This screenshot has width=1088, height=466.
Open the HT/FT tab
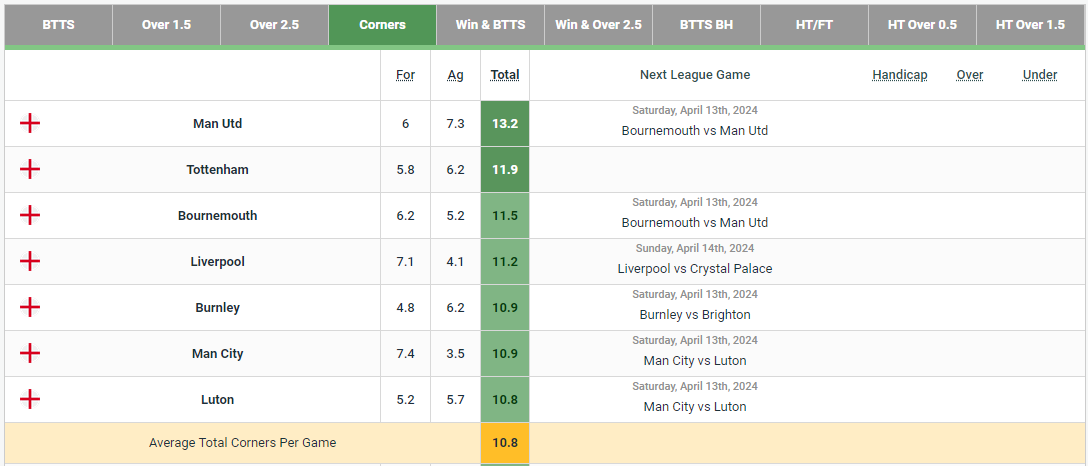(814, 25)
